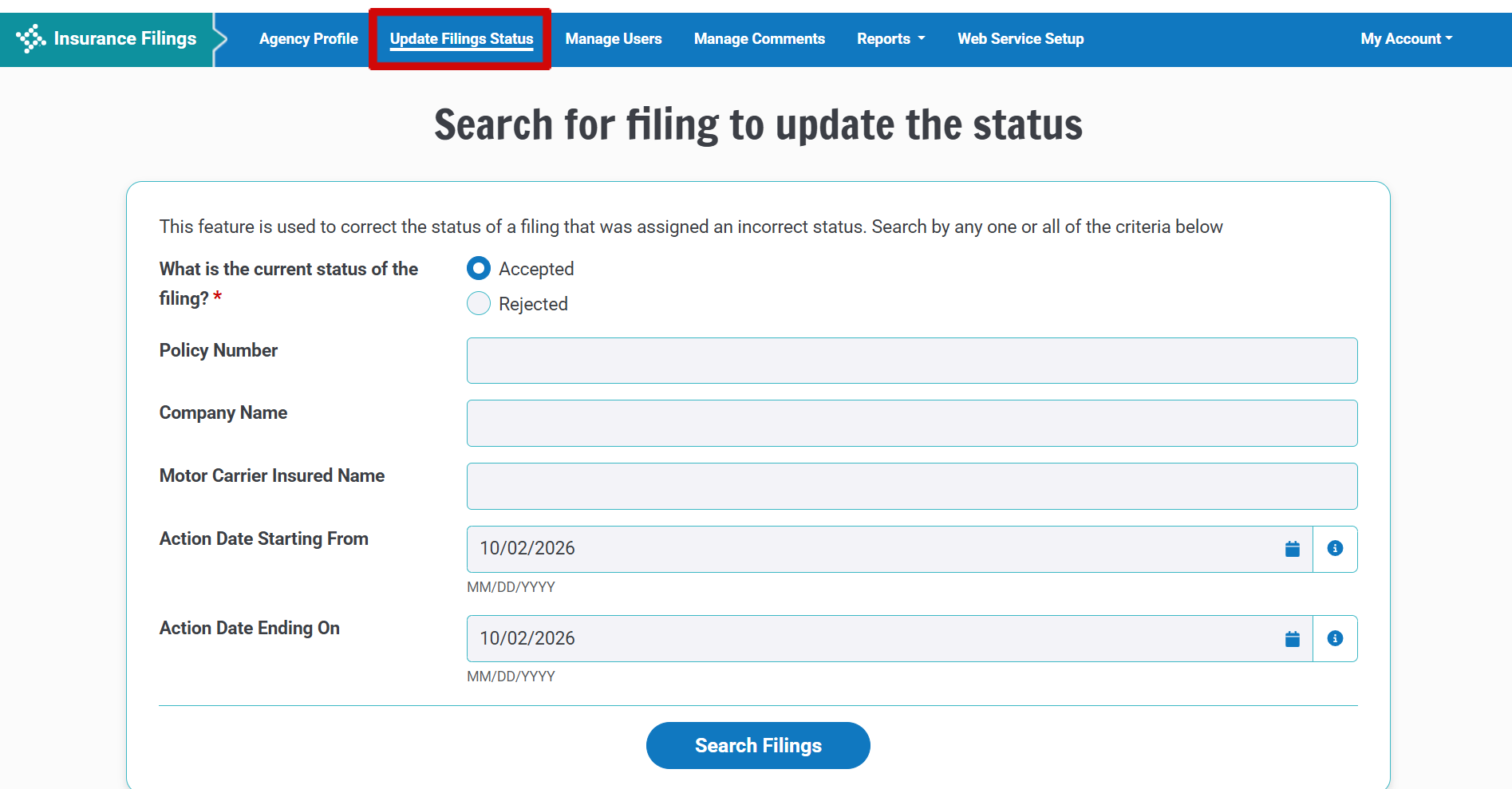The height and width of the screenshot is (789, 1512).
Task: Select the Accepted status radio button
Action: (x=479, y=269)
